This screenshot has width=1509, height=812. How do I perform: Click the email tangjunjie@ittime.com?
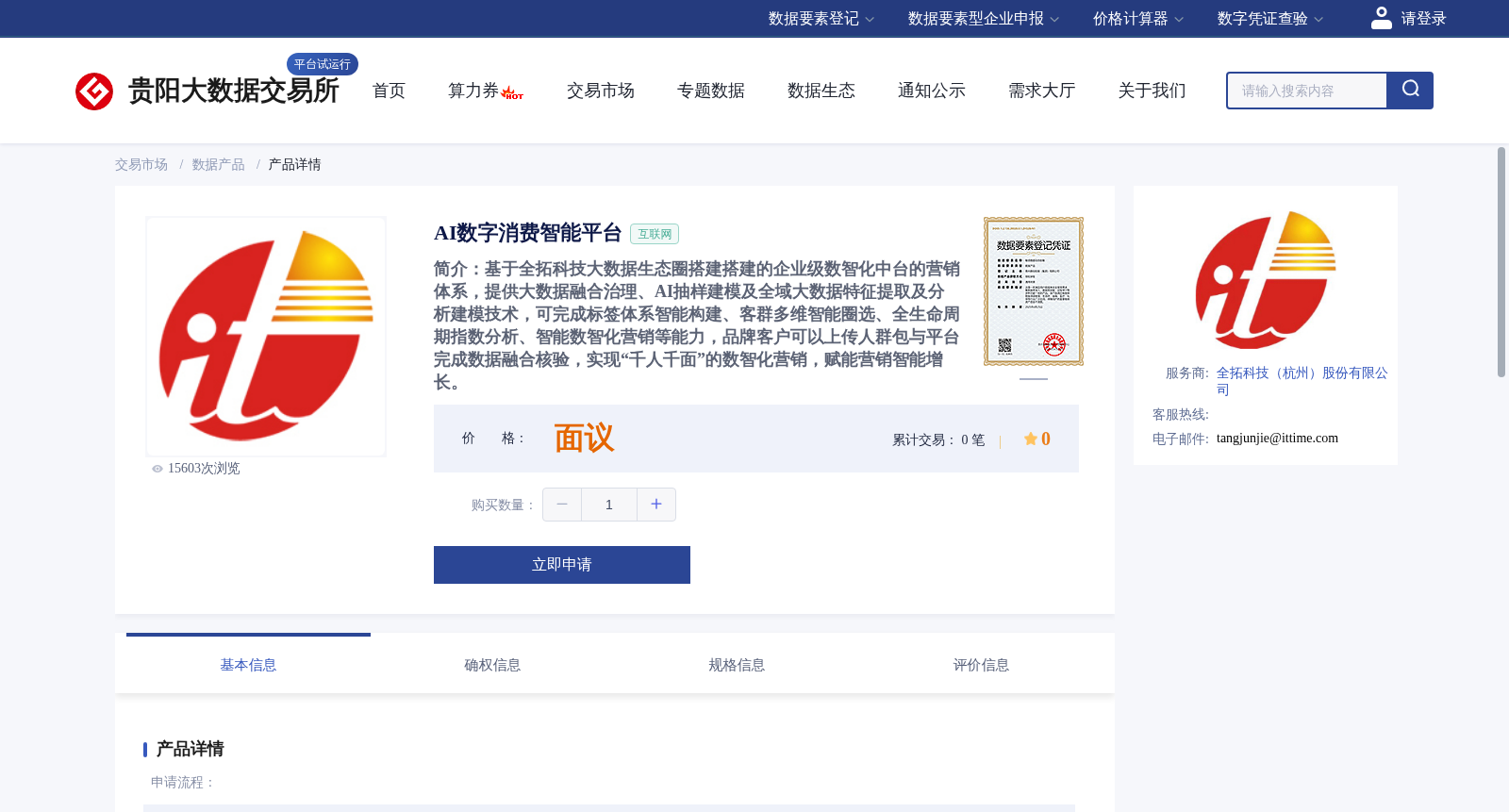(1277, 439)
